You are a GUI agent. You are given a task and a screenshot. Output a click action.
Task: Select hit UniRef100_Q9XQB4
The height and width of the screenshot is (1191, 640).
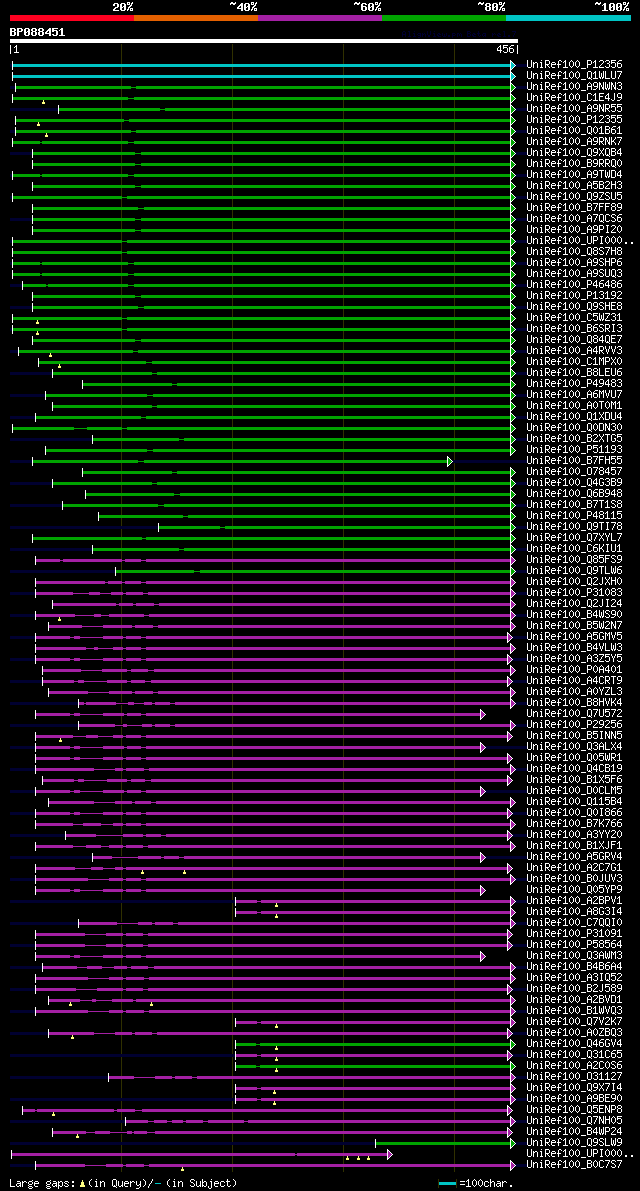tap(574, 153)
